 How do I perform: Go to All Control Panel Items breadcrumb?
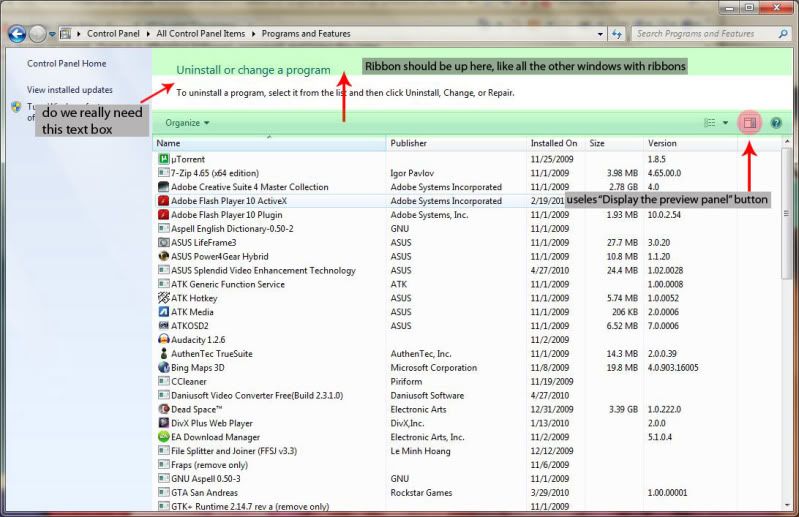click(201, 34)
